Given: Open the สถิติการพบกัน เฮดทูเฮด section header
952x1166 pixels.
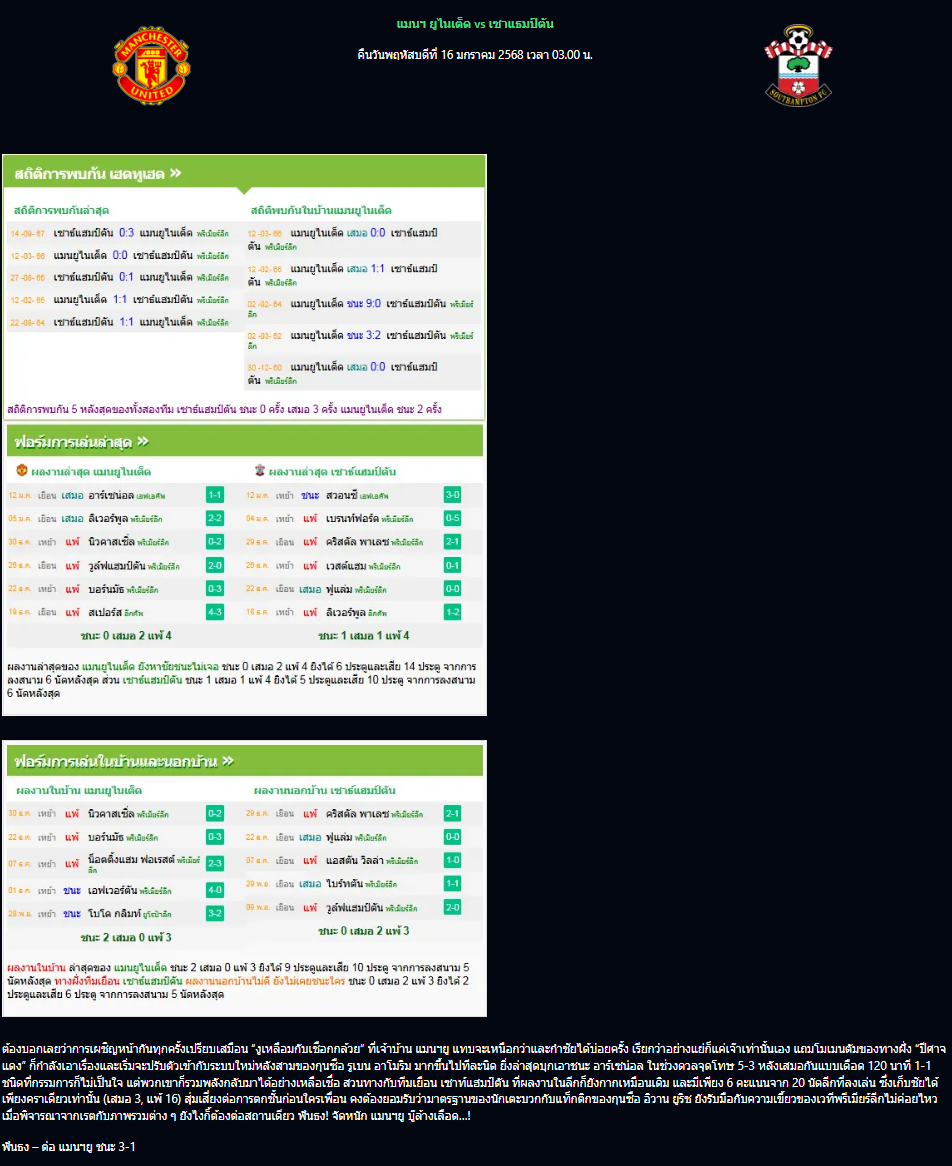Looking at the screenshot, I should (244, 173).
